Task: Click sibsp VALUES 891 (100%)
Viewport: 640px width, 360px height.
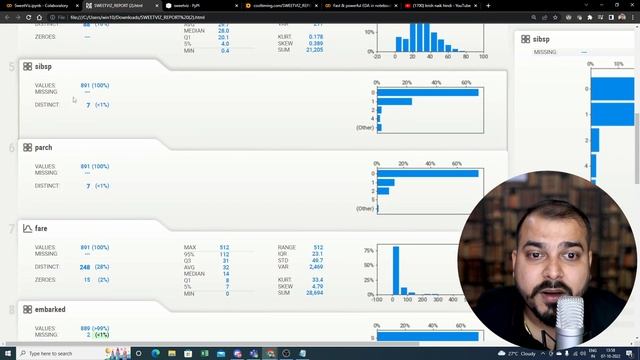Action: point(95,85)
